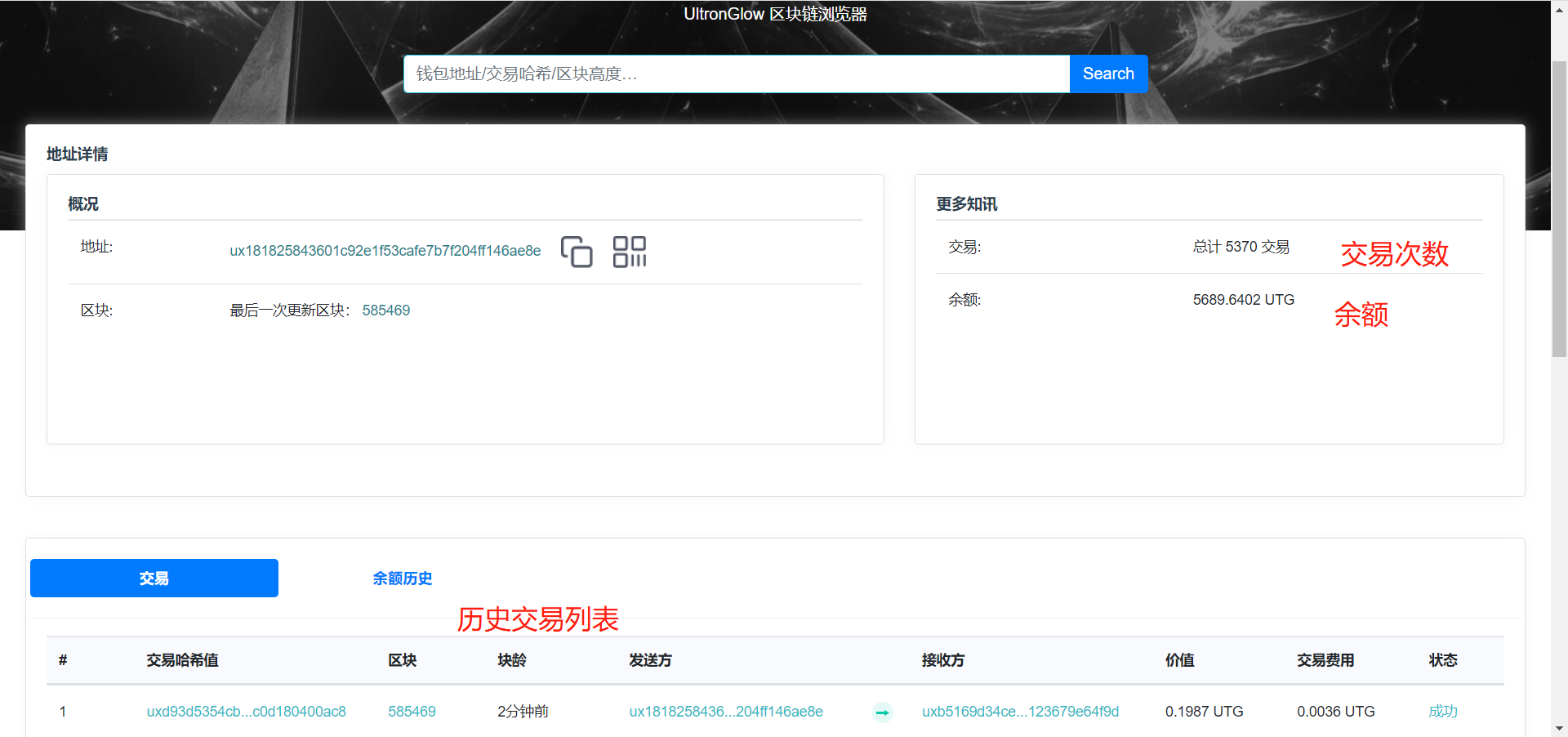
Task: Click the blue Search button
Action: click(1108, 74)
